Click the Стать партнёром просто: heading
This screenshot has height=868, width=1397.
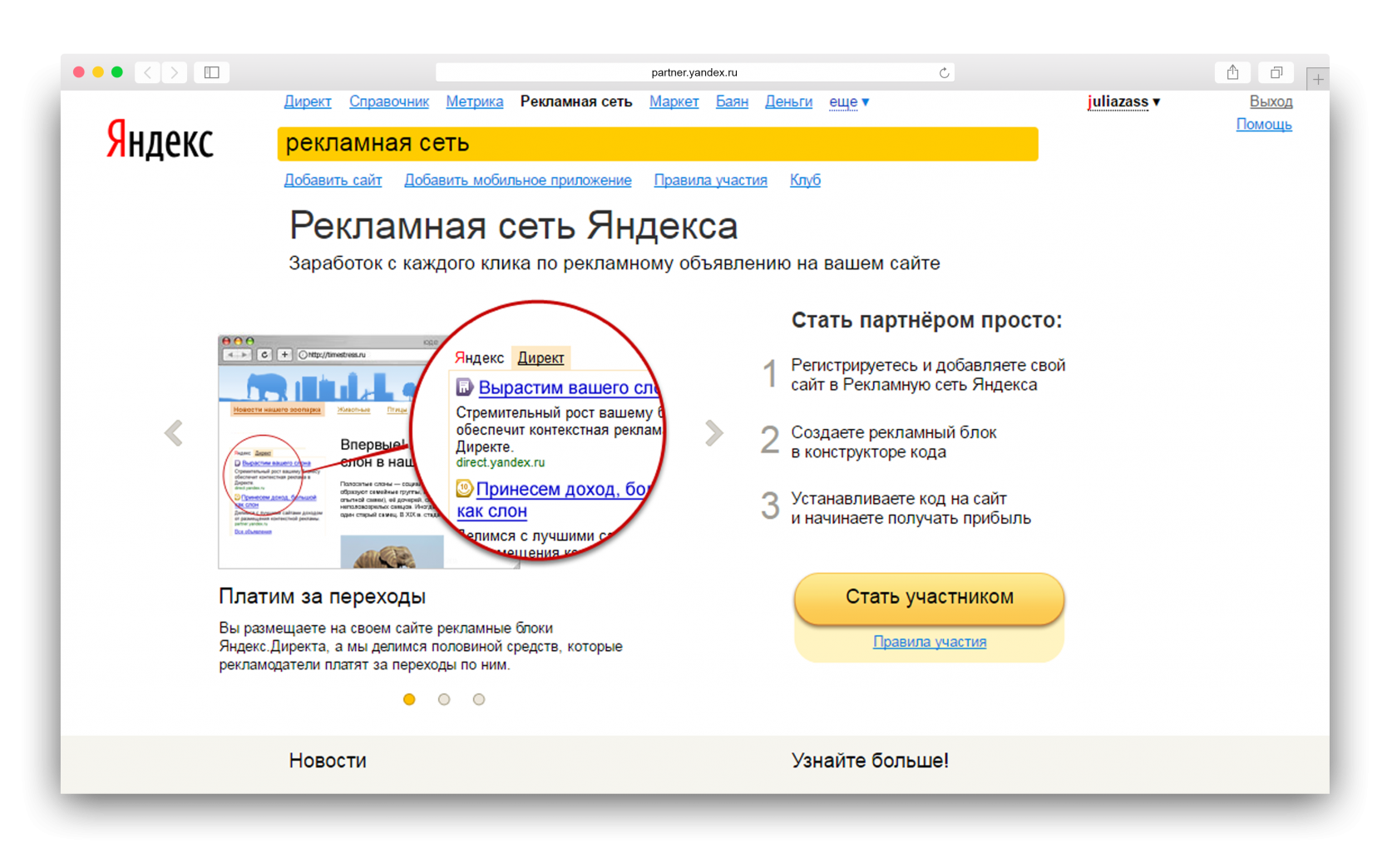coord(926,320)
